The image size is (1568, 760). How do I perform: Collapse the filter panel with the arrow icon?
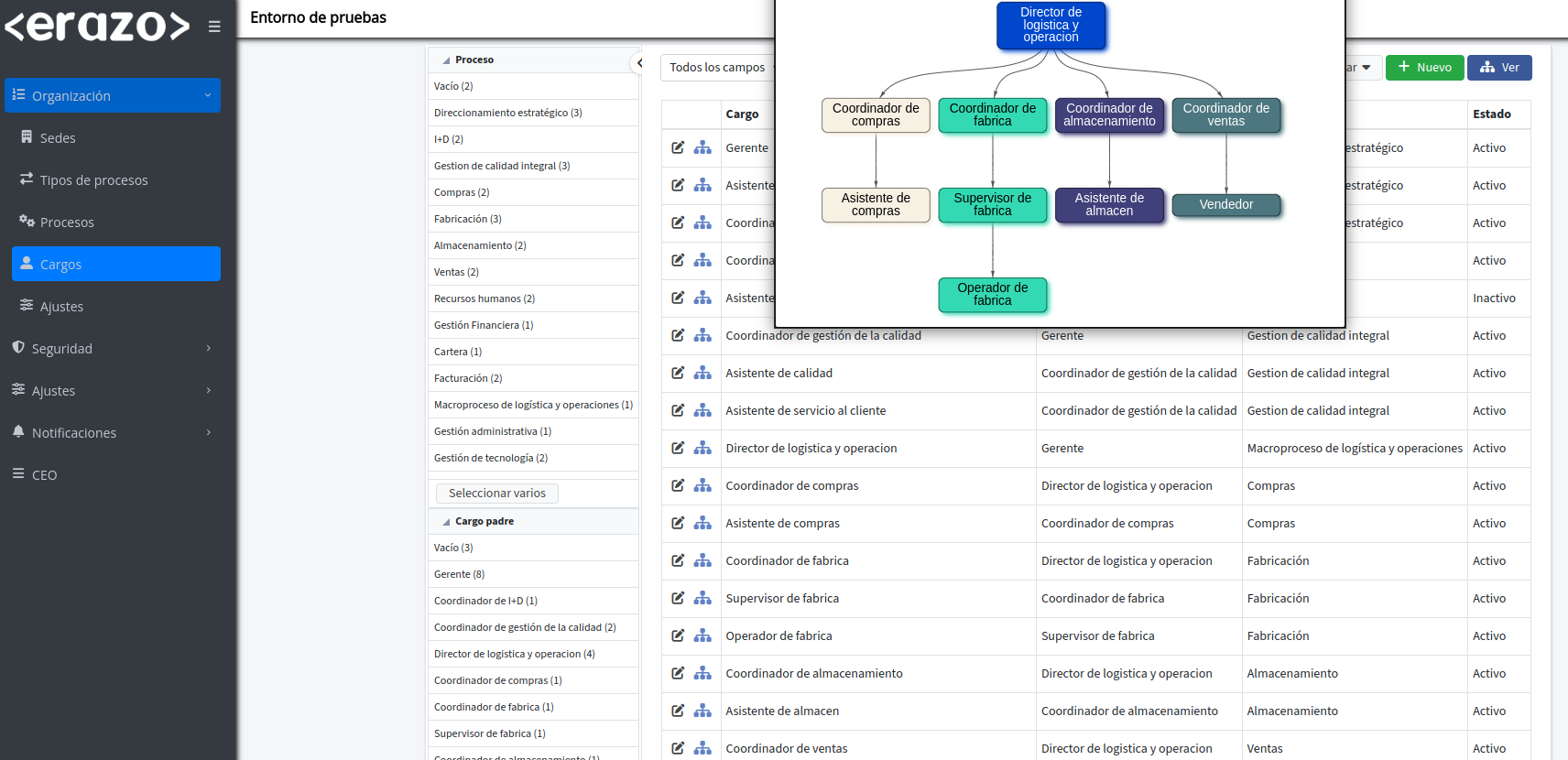click(639, 63)
